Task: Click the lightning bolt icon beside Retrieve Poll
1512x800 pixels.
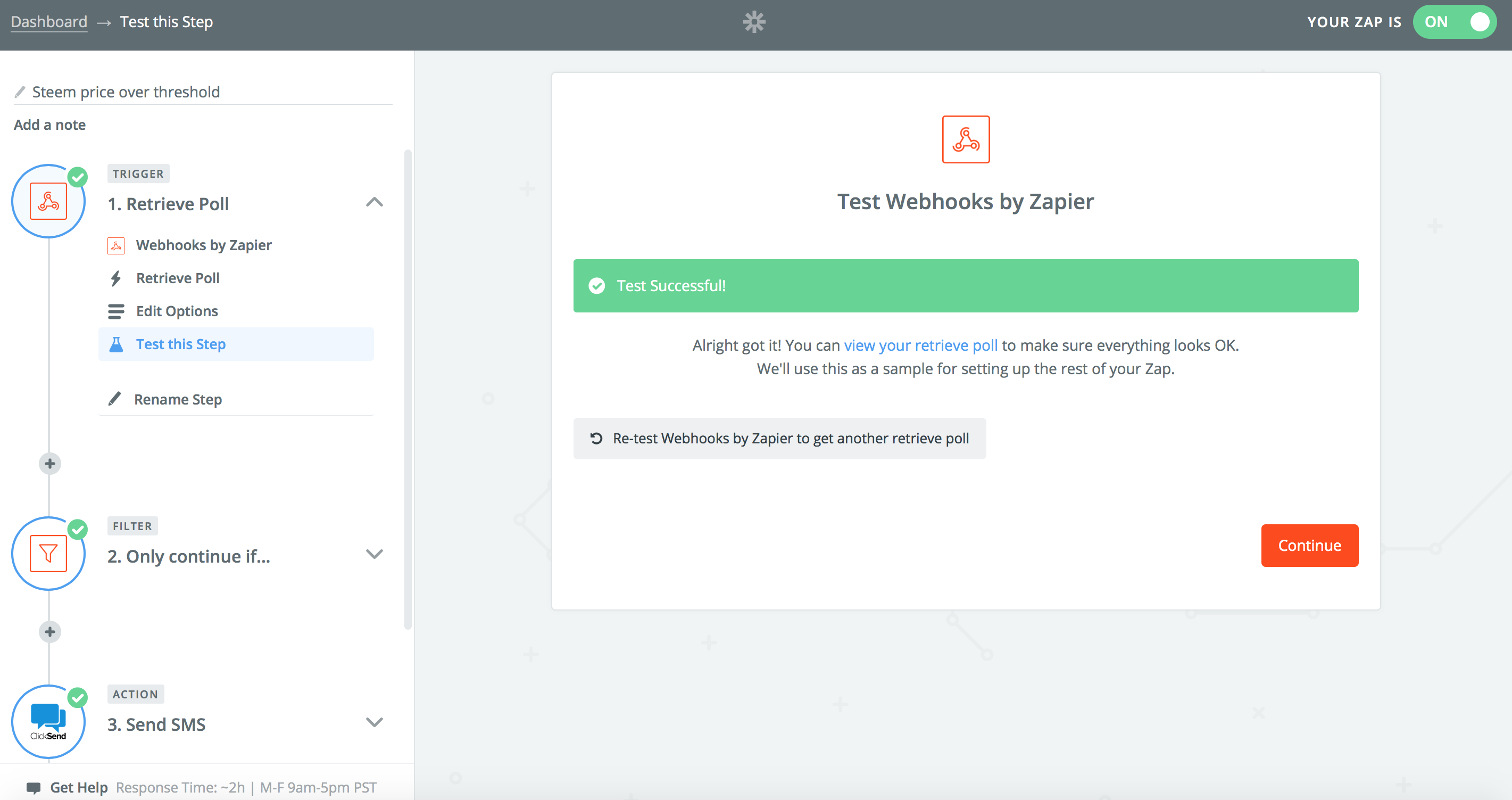Action: pyautogui.click(x=116, y=278)
